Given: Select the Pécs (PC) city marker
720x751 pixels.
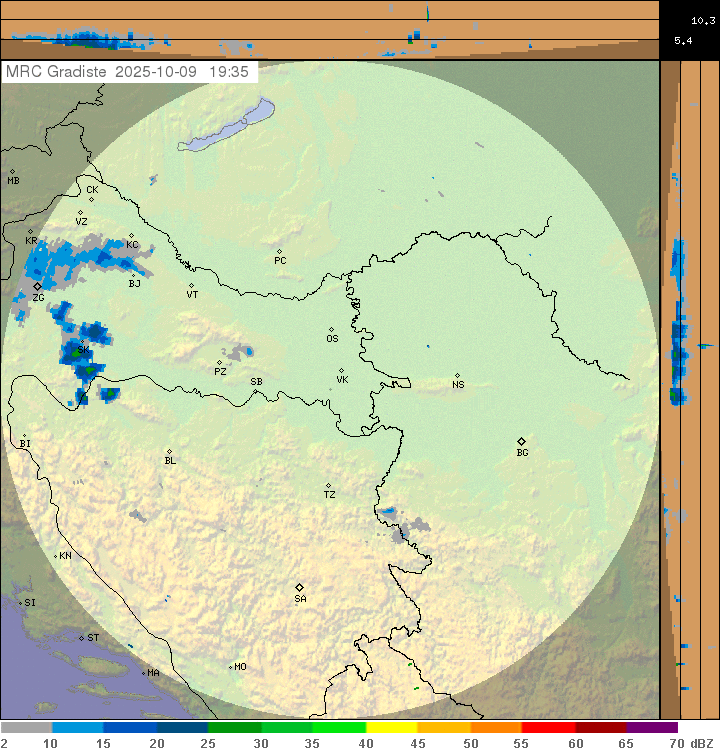Looking at the screenshot, I should click(279, 251).
